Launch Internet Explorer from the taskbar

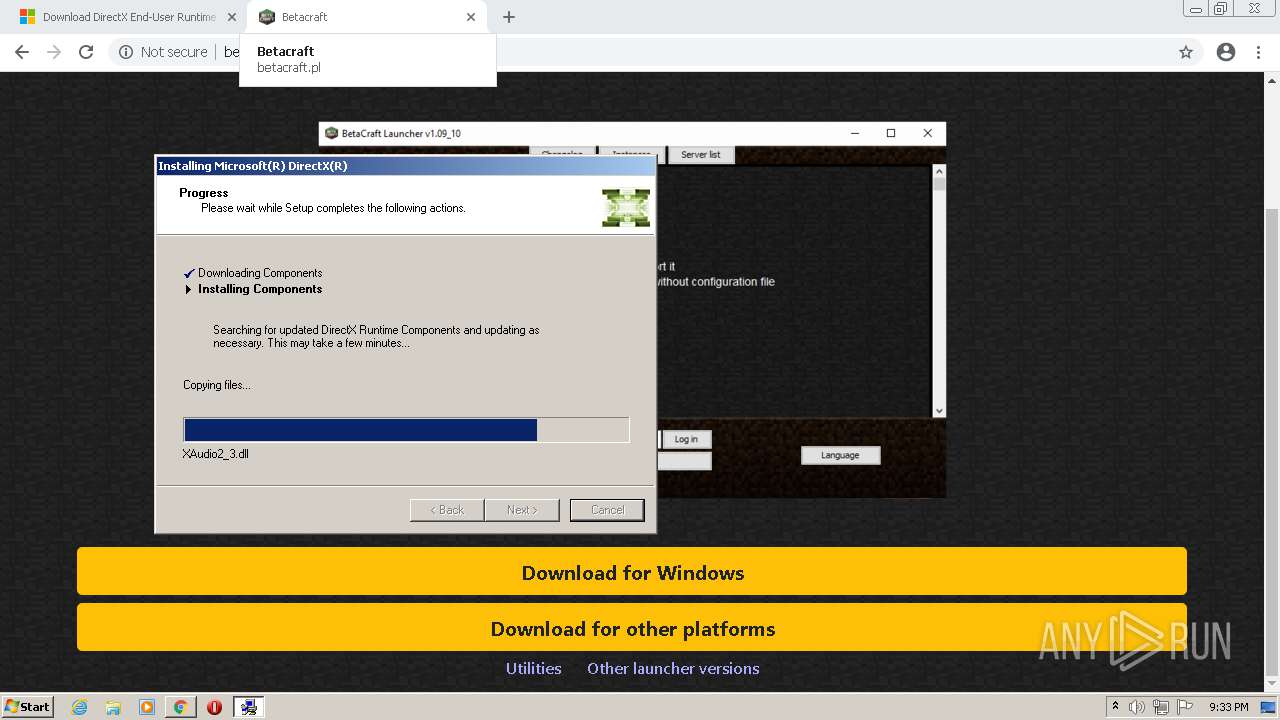pos(79,707)
